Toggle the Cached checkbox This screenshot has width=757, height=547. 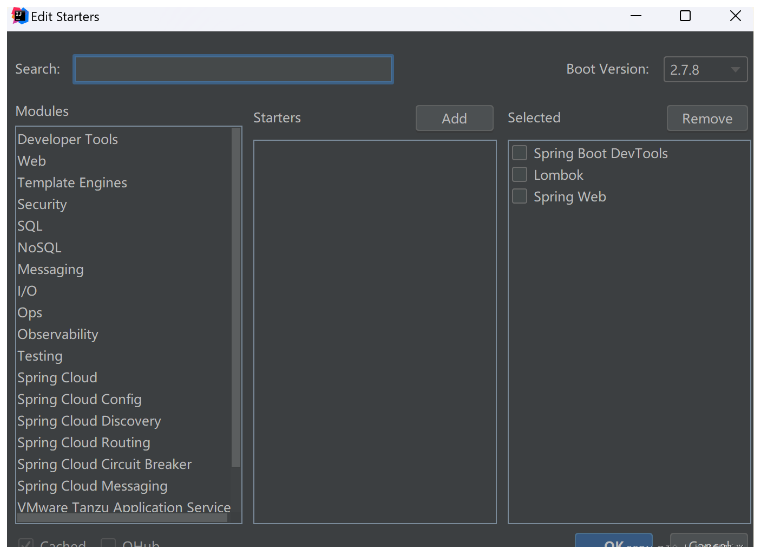[26, 544]
